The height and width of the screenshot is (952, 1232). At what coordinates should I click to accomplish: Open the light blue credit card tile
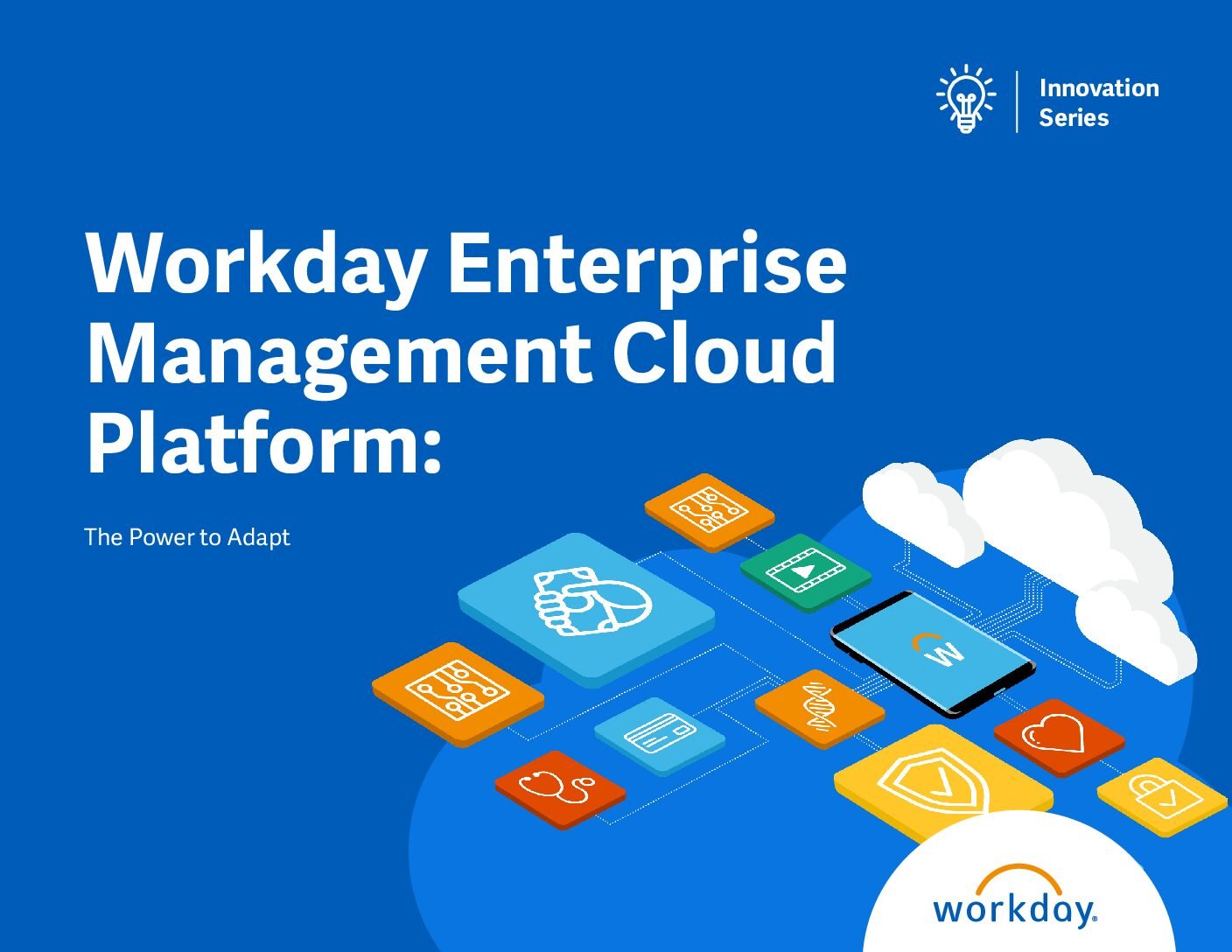[x=659, y=733]
